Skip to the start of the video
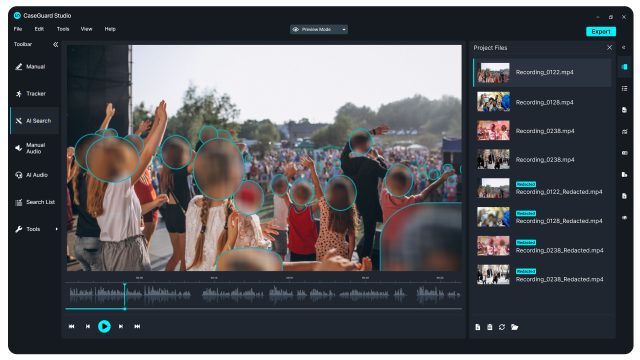The image size is (640, 360). coord(71,326)
